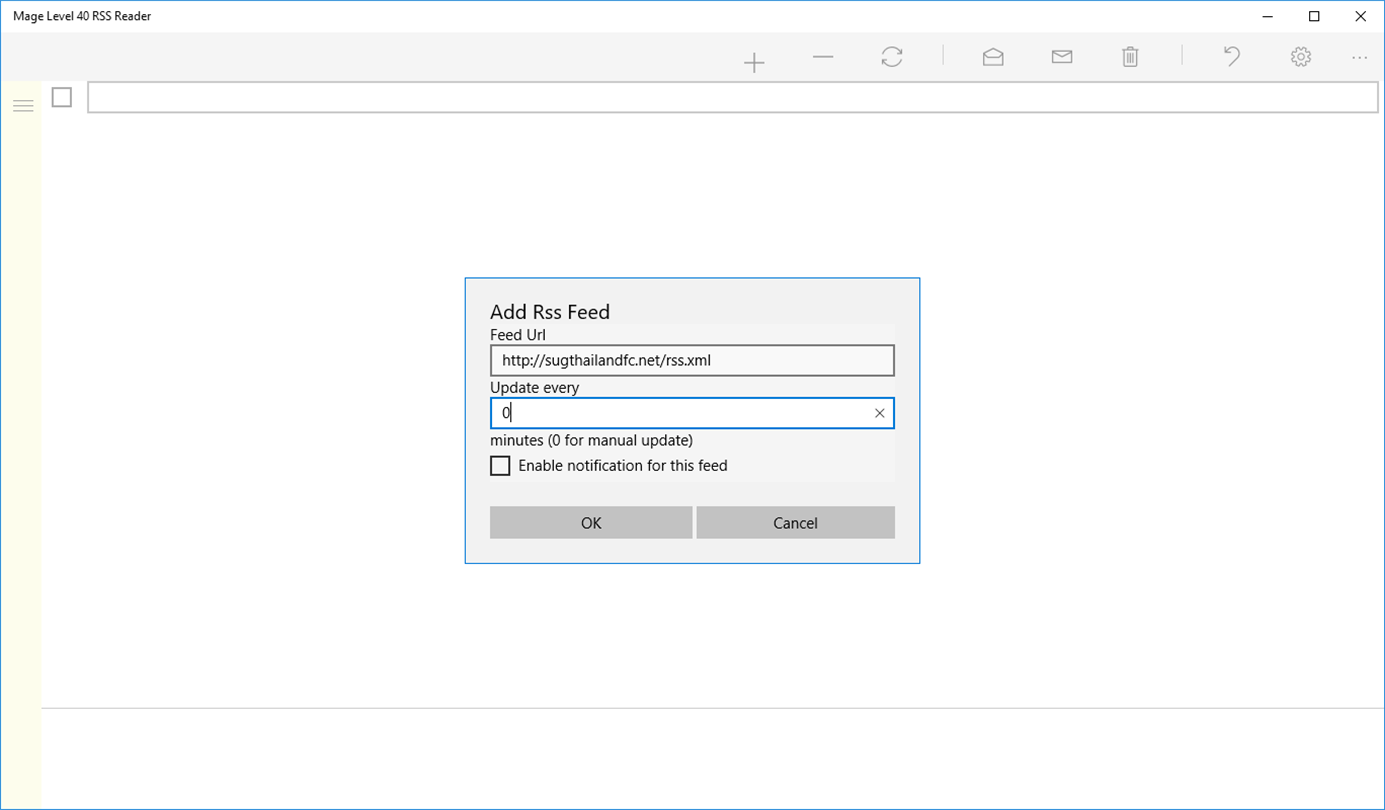This screenshot has width=1385, height=810.
Task: Click the plus icon to add feed
Action: [754, 63]
